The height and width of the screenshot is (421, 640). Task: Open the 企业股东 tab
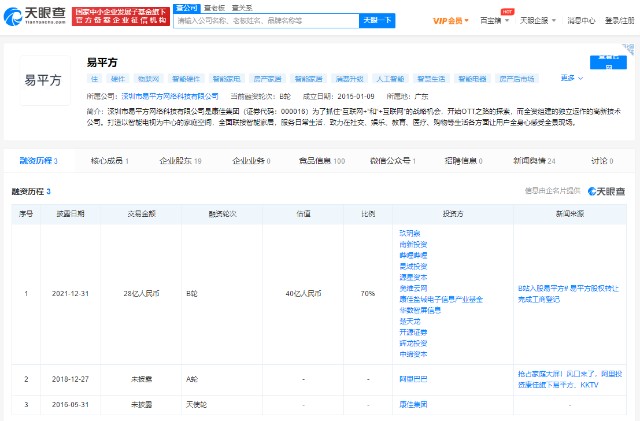[180, 160]
